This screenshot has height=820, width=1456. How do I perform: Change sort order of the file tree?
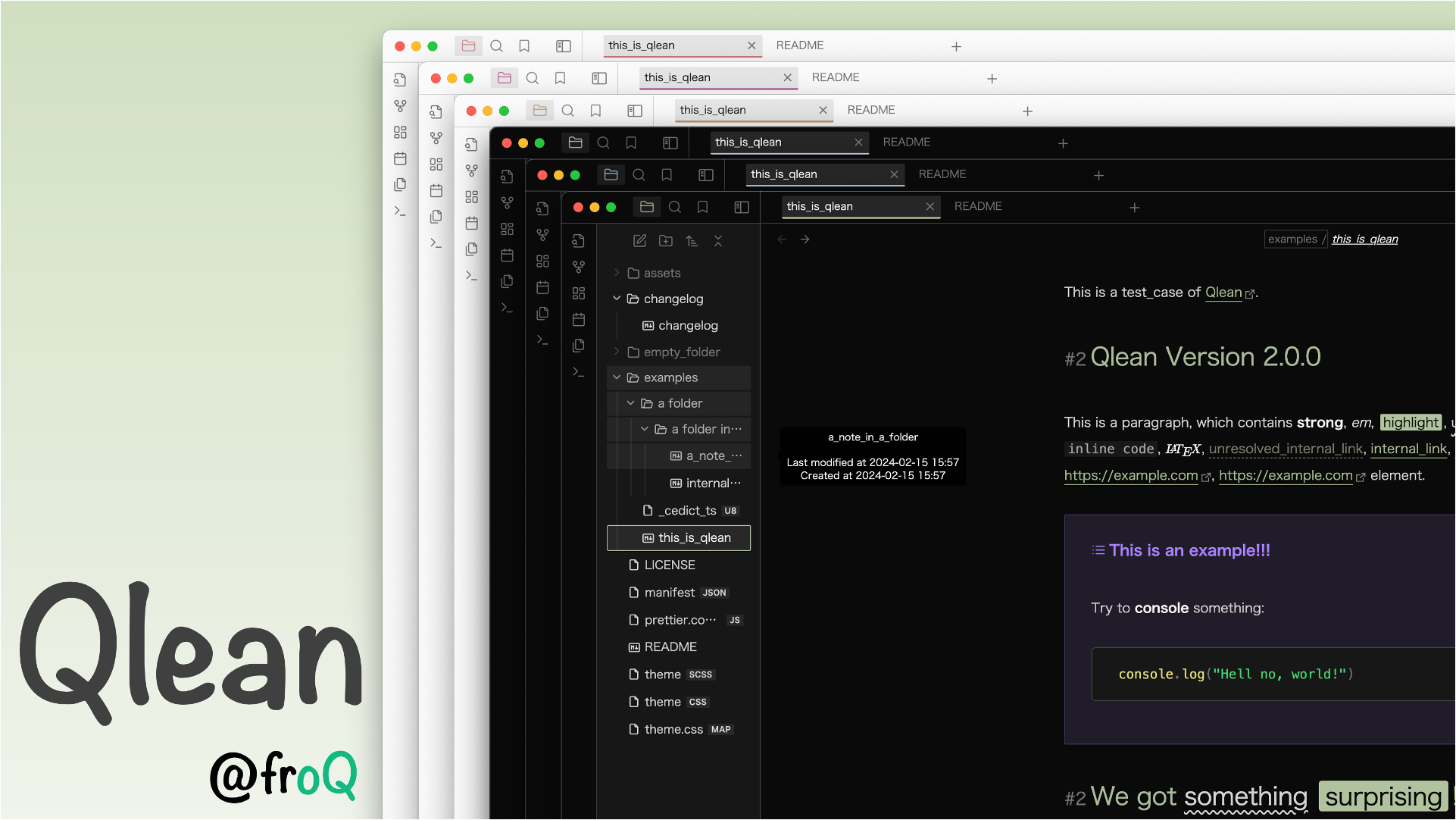pos(692,239)
